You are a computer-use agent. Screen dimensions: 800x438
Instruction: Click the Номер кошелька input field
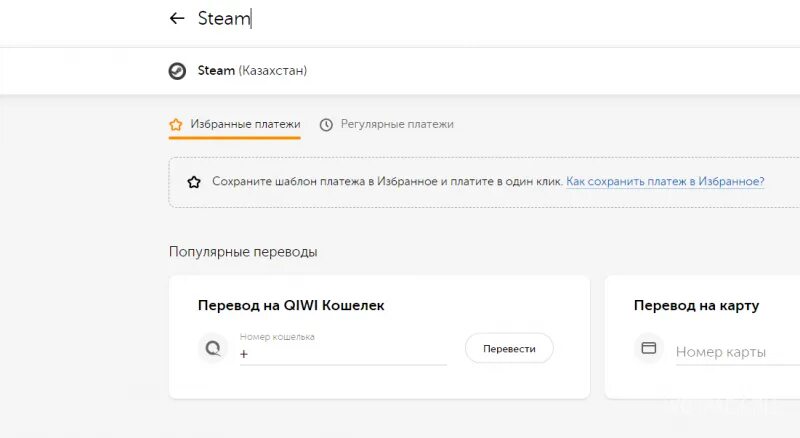342,354
